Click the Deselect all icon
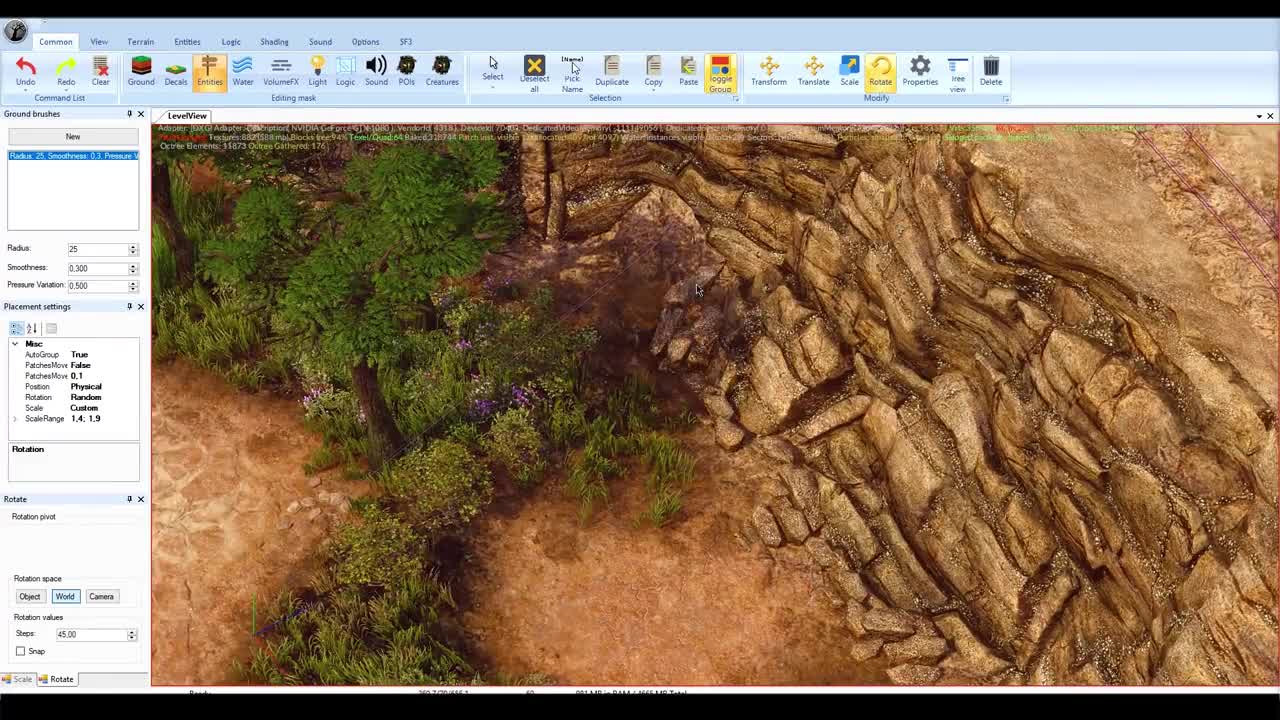 (x=534, y=66)
